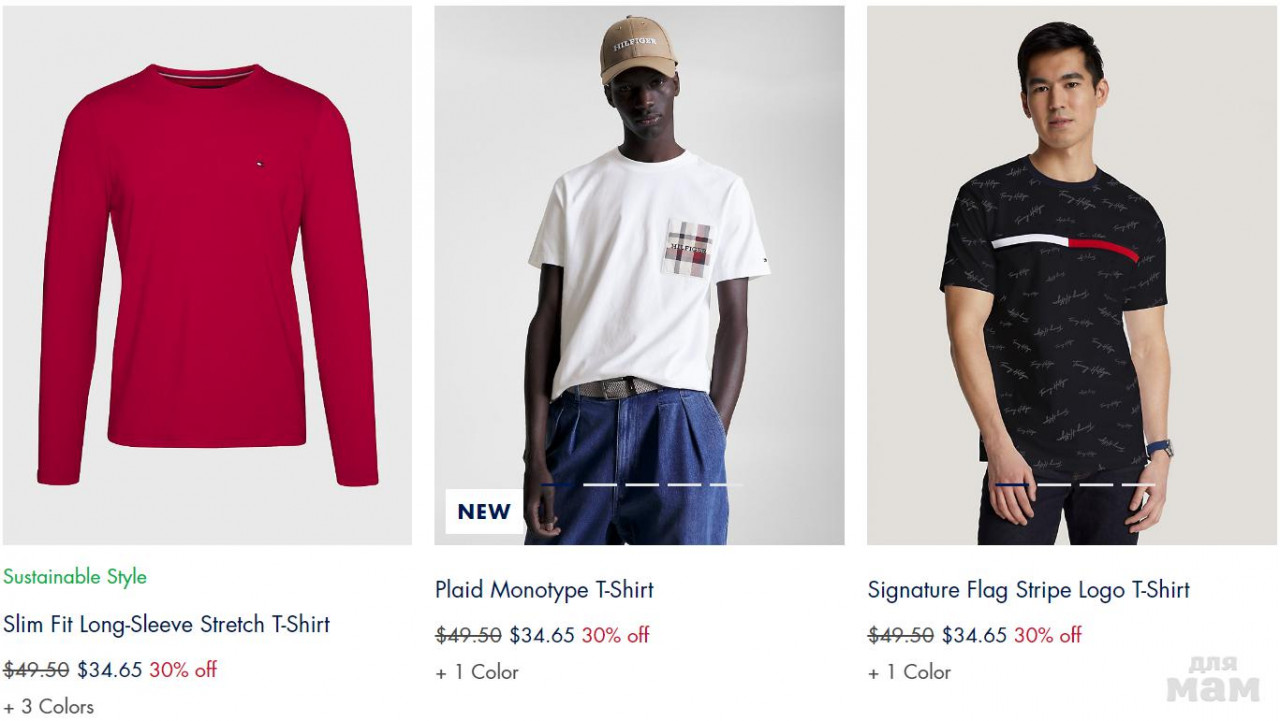1280x721 pixels.
Task: Open Signature Flag Stripe Logo T-Shirt title link
Action: click(1028, 590)
